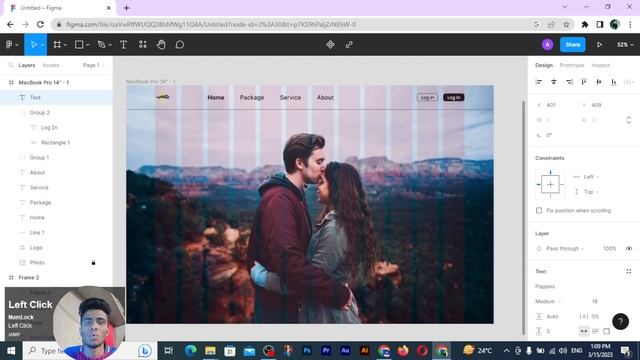The height and width of the screenshot is (360, 640).
Task: Open Pen tool dropdown arrow
Action: tap(110, 45)
